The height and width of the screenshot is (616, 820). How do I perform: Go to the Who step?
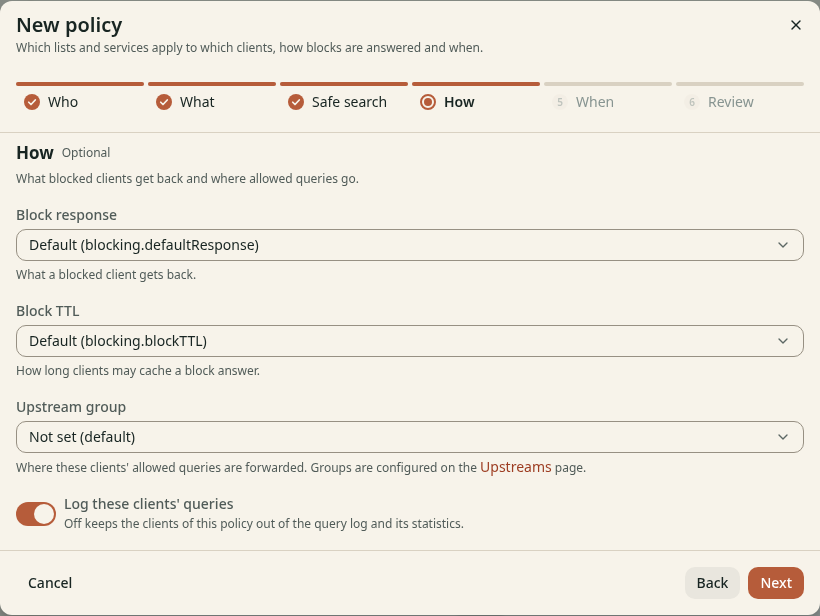point(79,97)
